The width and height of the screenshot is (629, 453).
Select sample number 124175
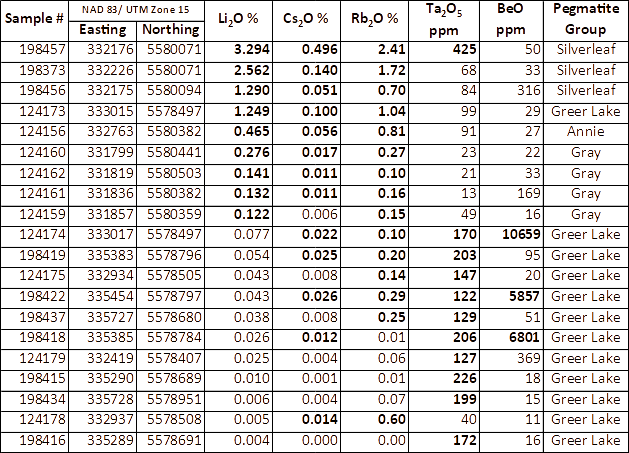click(42, 276)
